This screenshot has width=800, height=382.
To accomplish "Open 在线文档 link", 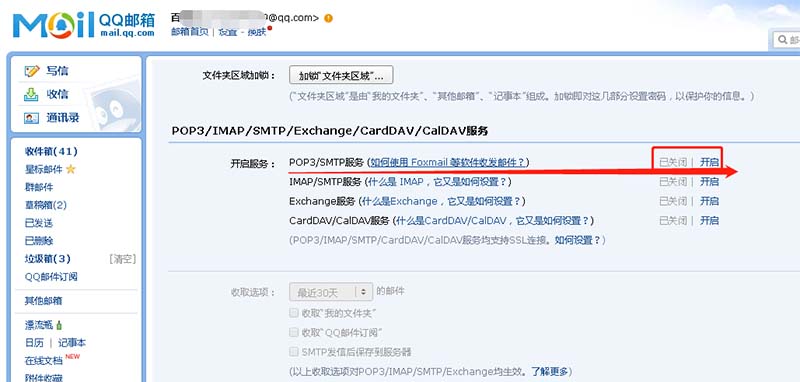I will point(43,361).
